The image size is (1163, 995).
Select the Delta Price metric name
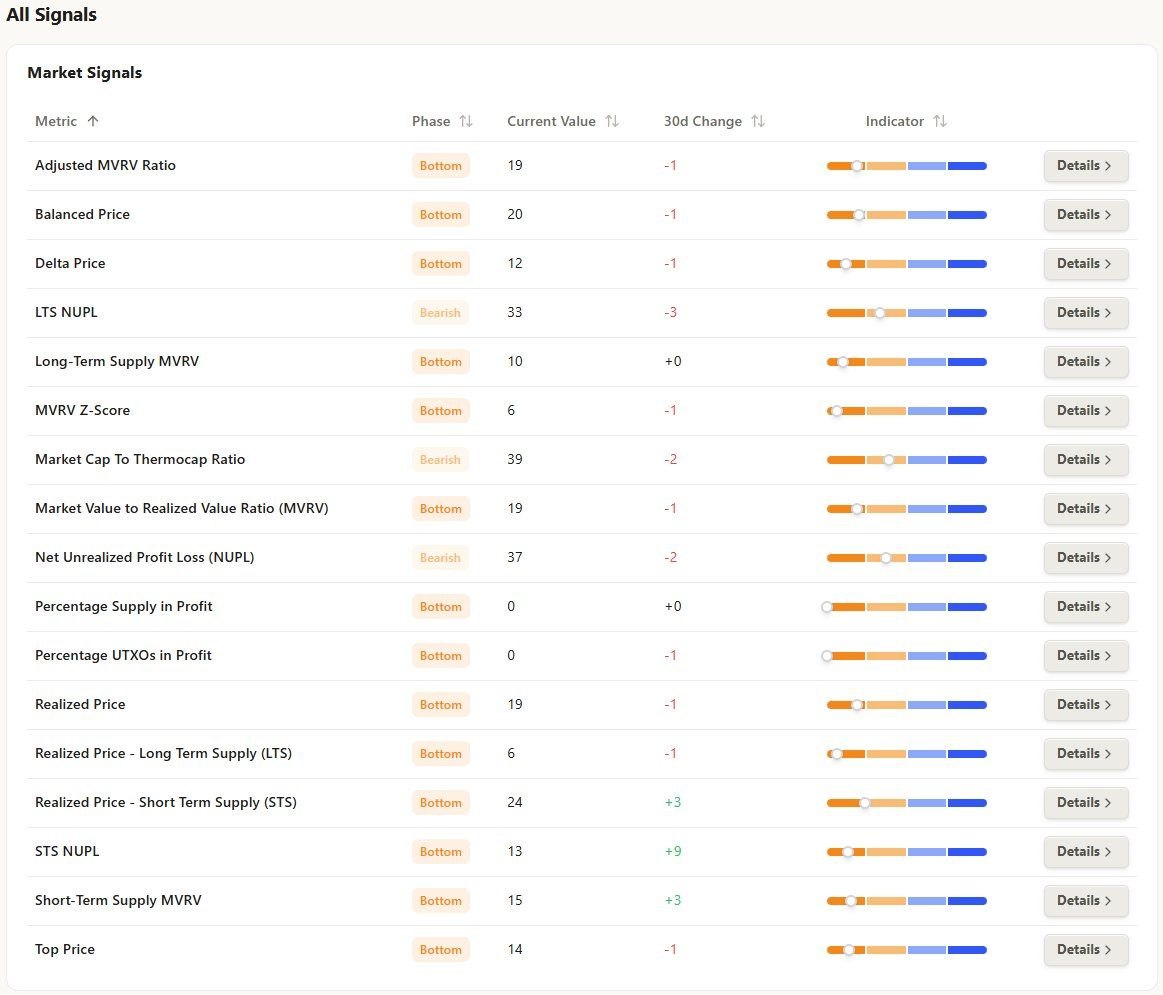click(70, 263)
